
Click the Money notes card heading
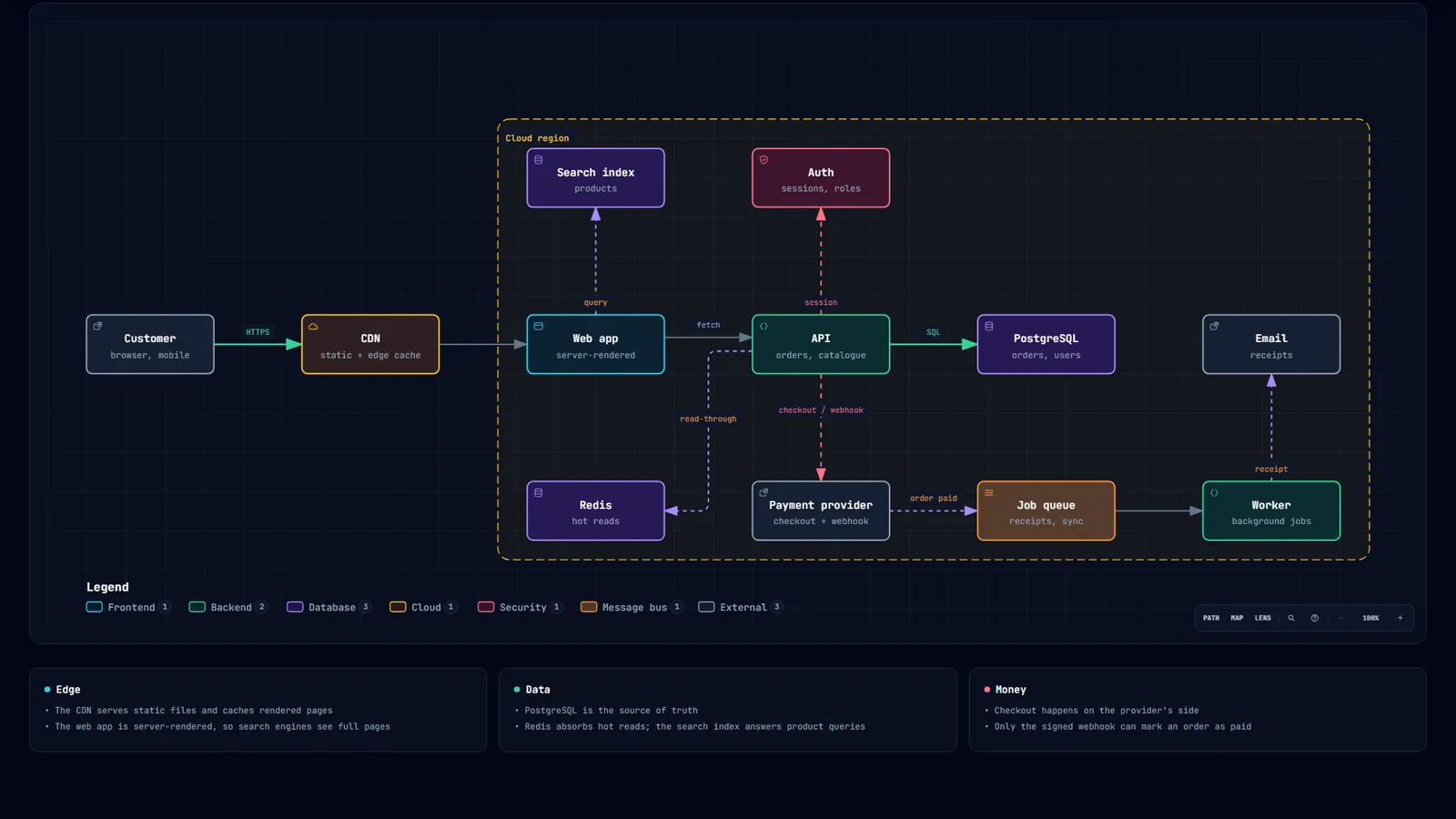tap(1010, 690)
